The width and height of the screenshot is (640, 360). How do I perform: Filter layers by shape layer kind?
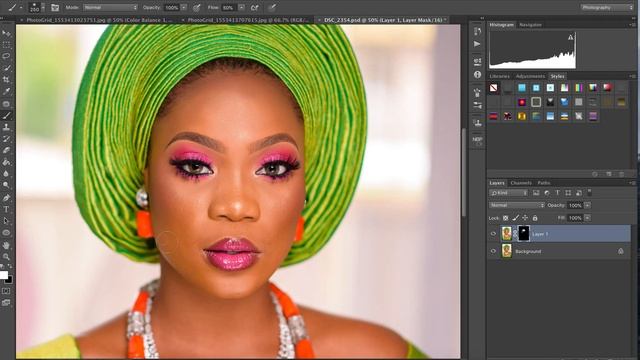pyautogui.click(x=568, y=193)
